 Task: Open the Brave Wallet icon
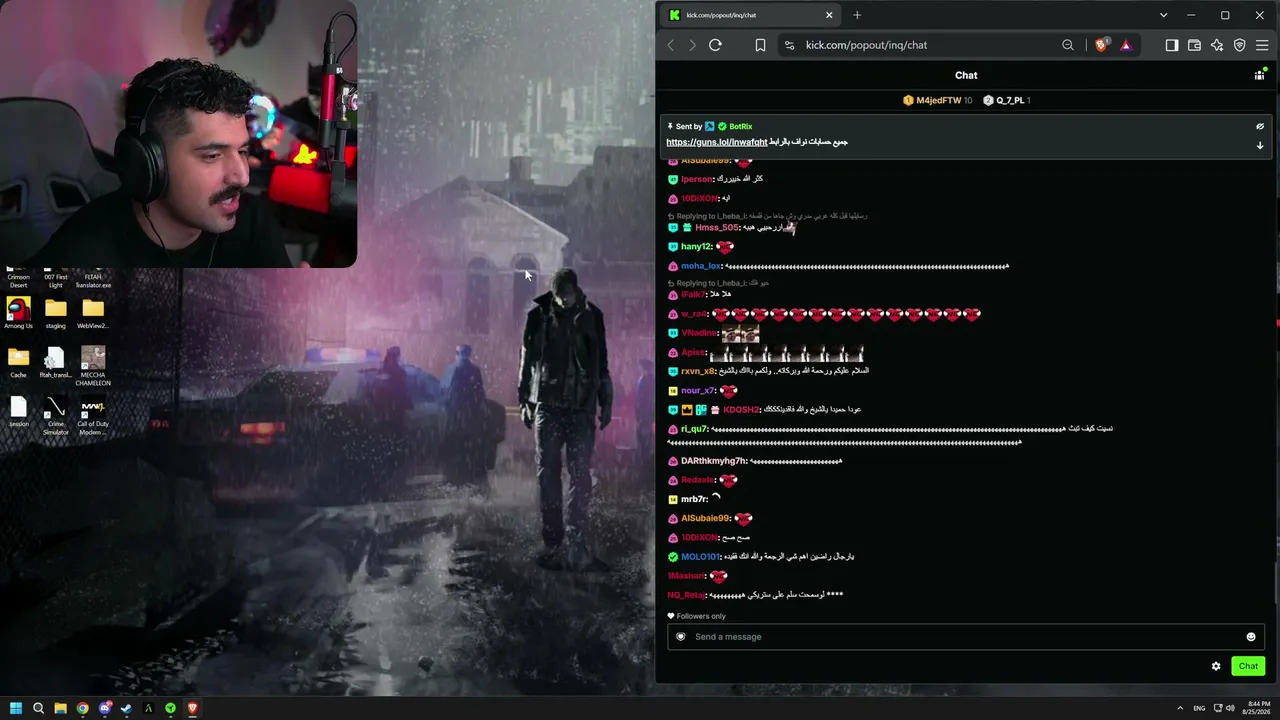[x=1194, y=45]
